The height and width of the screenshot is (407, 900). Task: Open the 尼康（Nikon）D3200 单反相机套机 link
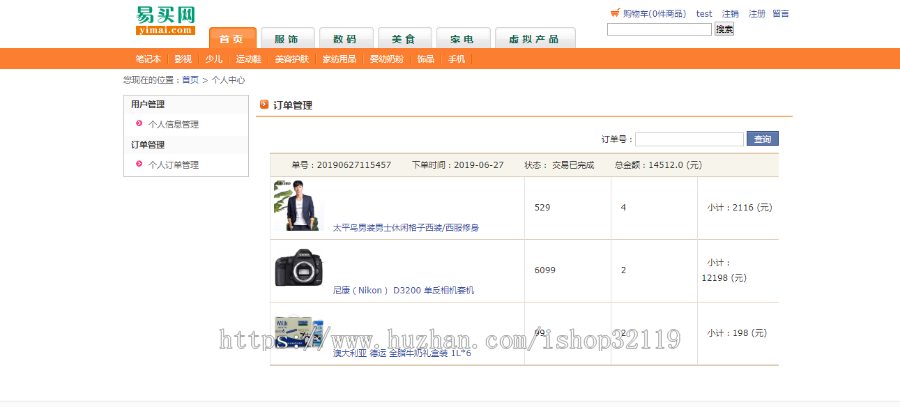[x=404, y=290]
